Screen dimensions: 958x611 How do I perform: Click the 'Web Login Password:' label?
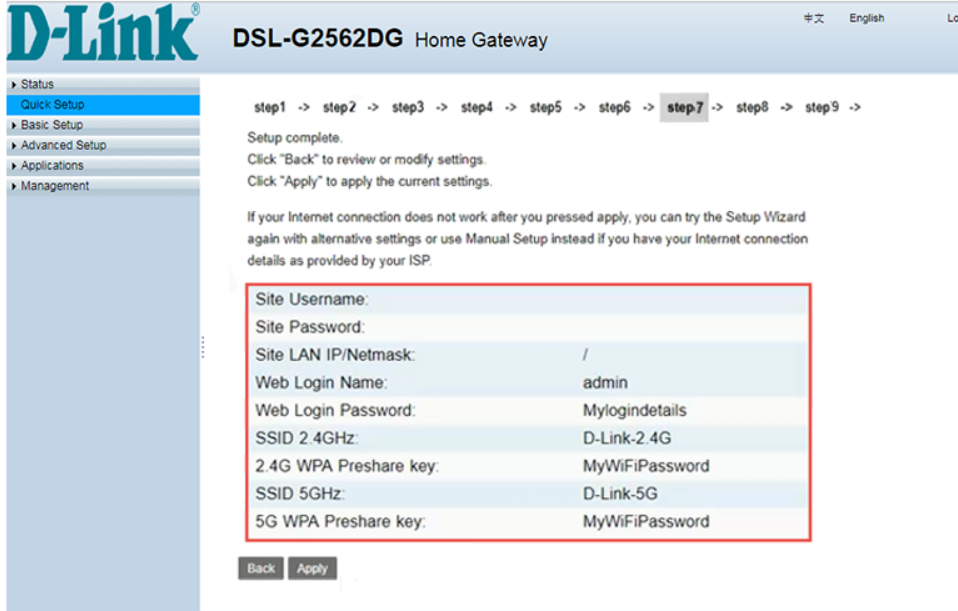tap(335, 411)
